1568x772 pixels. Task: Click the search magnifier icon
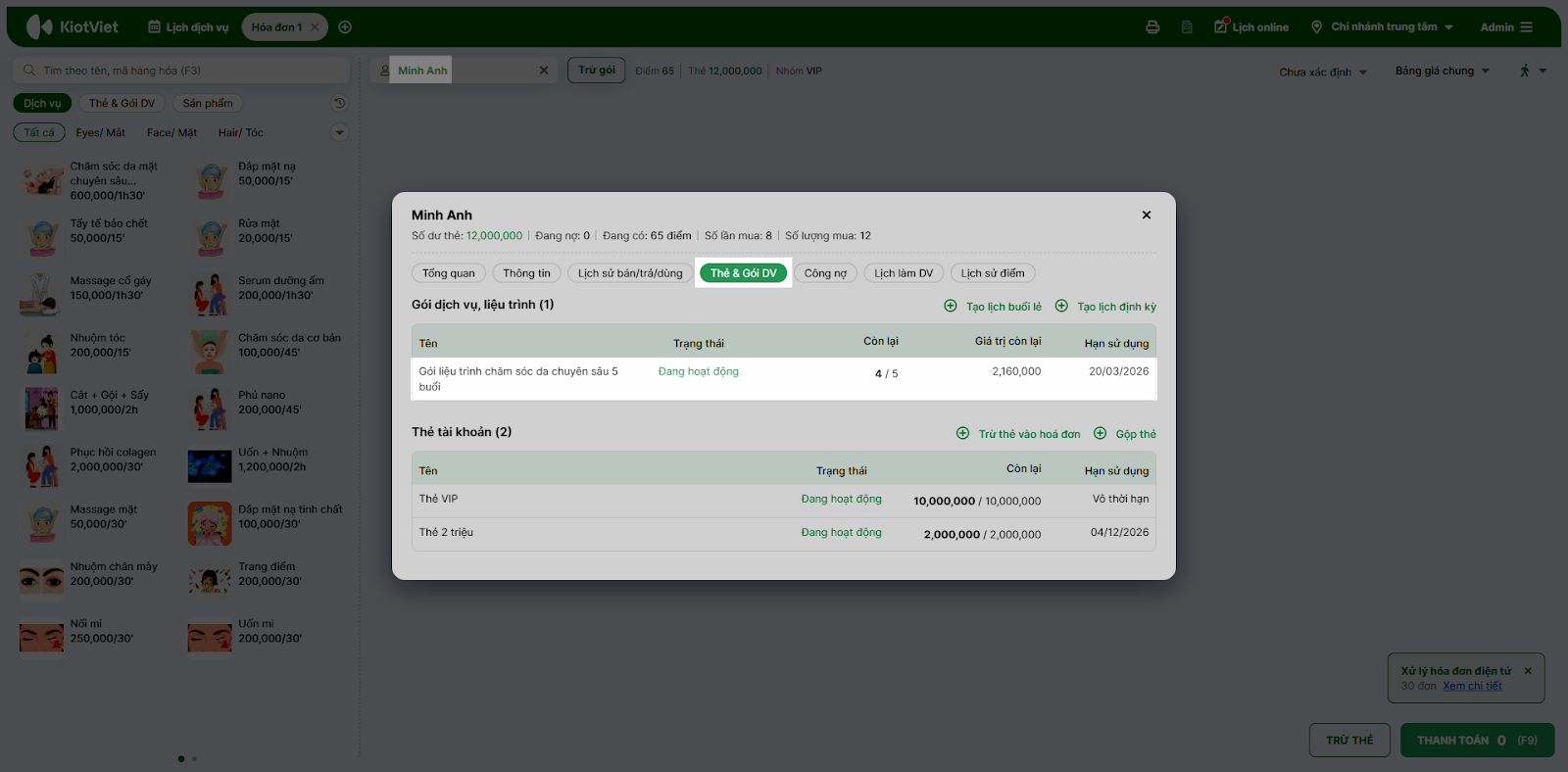point(29,71)
